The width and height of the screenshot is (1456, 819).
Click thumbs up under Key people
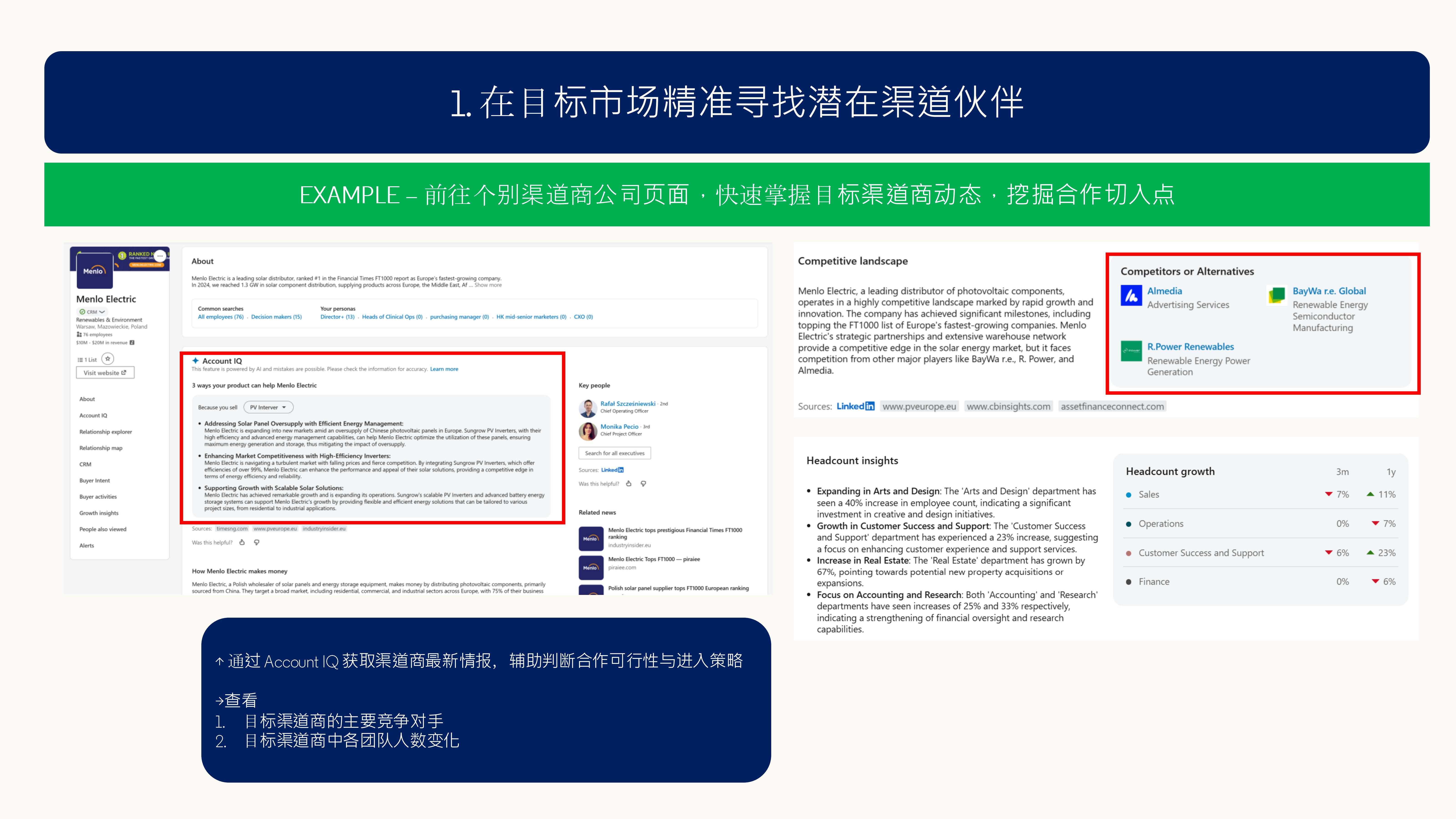click(x=629, y=484)
